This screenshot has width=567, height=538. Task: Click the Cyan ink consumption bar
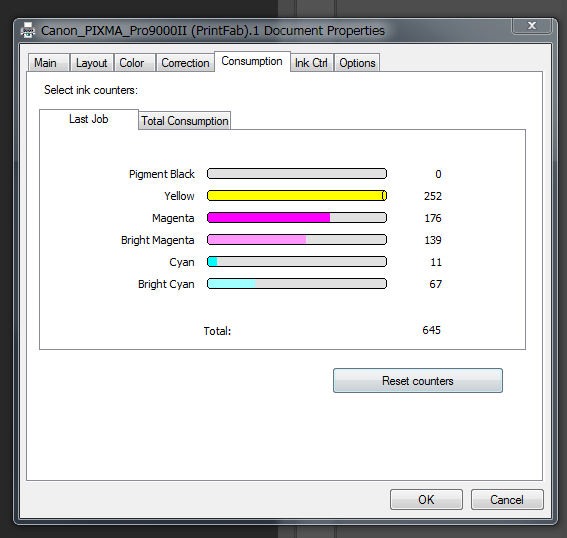click(297, 262)
